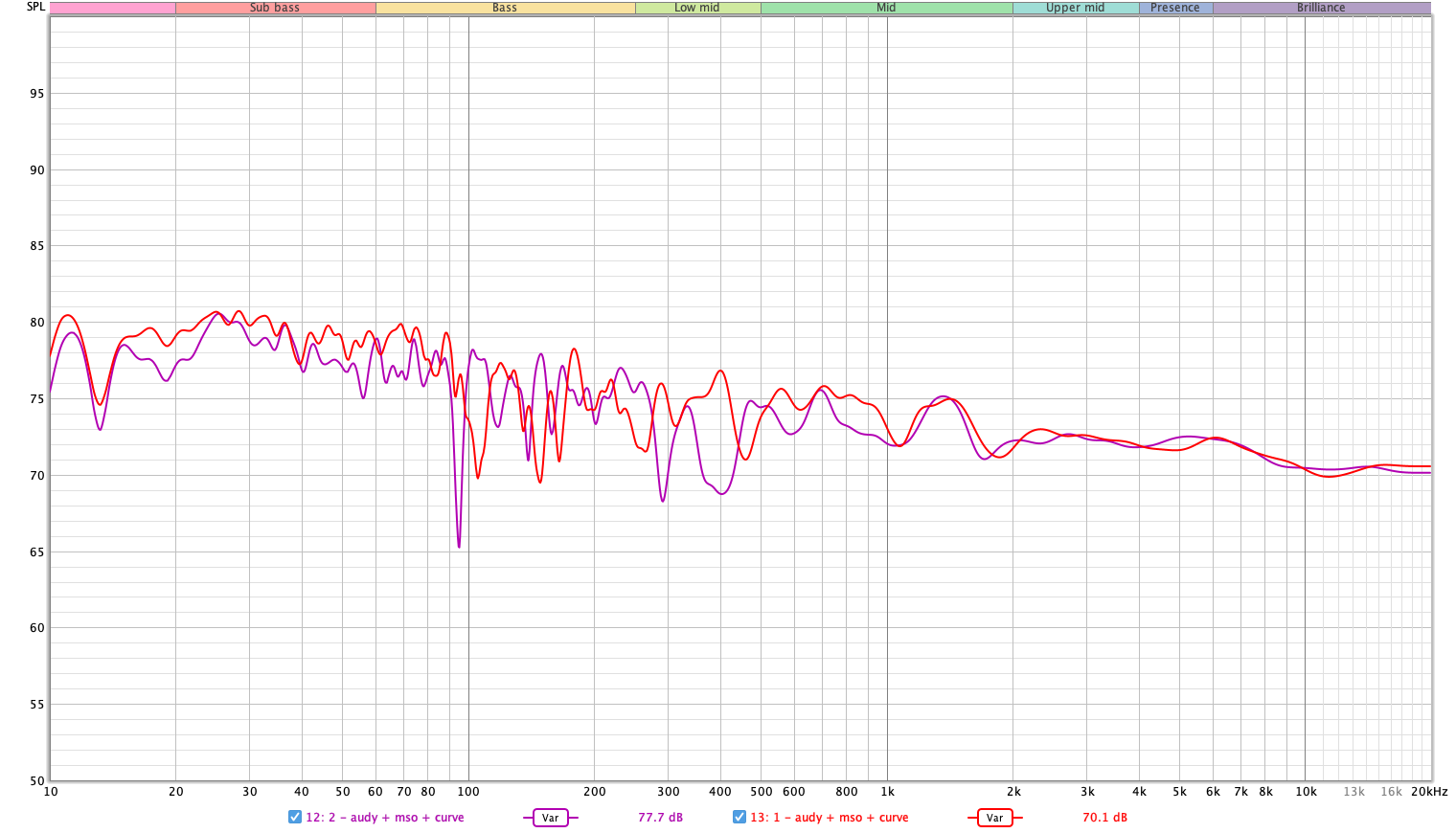Click the Bass band label
The width and height of the screenshot is (1456, 833).
pos(505,8)
